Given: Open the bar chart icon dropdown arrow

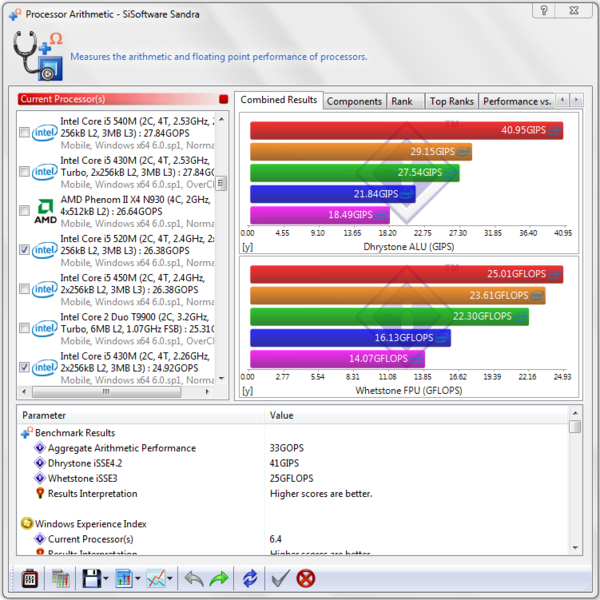Looking at the screenshot, I should pyautogui.click(x=138, y=579).
